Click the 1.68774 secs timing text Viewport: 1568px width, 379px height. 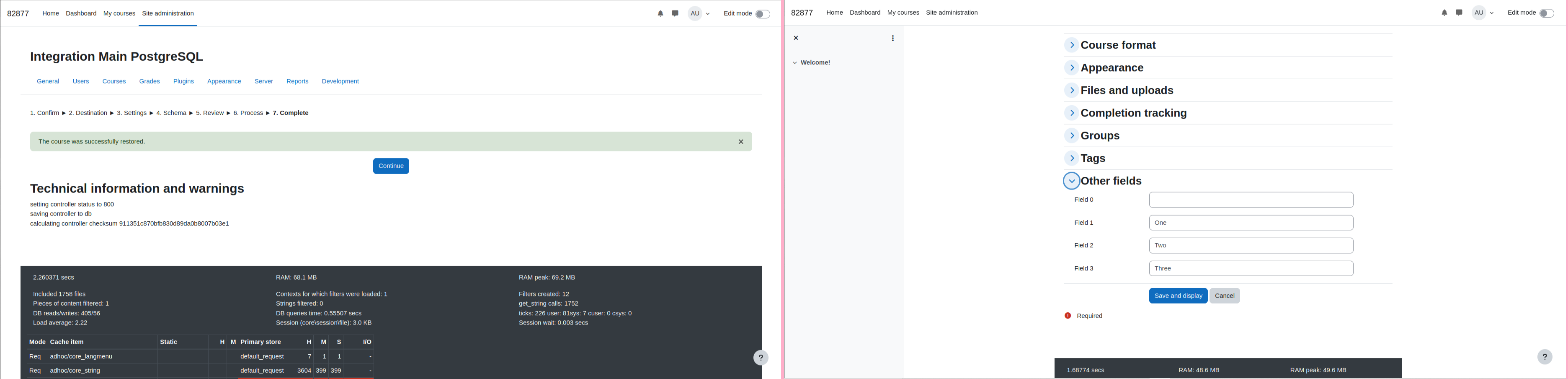(1085, 371)
